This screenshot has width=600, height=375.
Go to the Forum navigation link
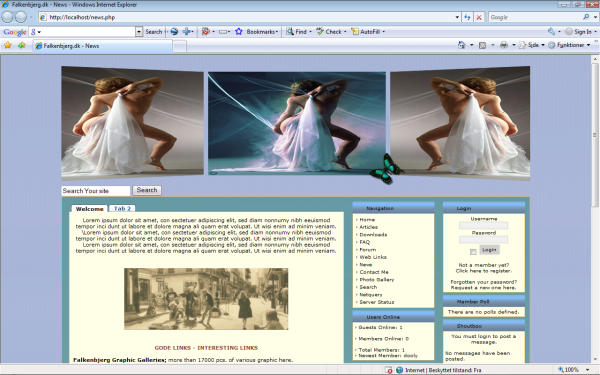point(368,249)
